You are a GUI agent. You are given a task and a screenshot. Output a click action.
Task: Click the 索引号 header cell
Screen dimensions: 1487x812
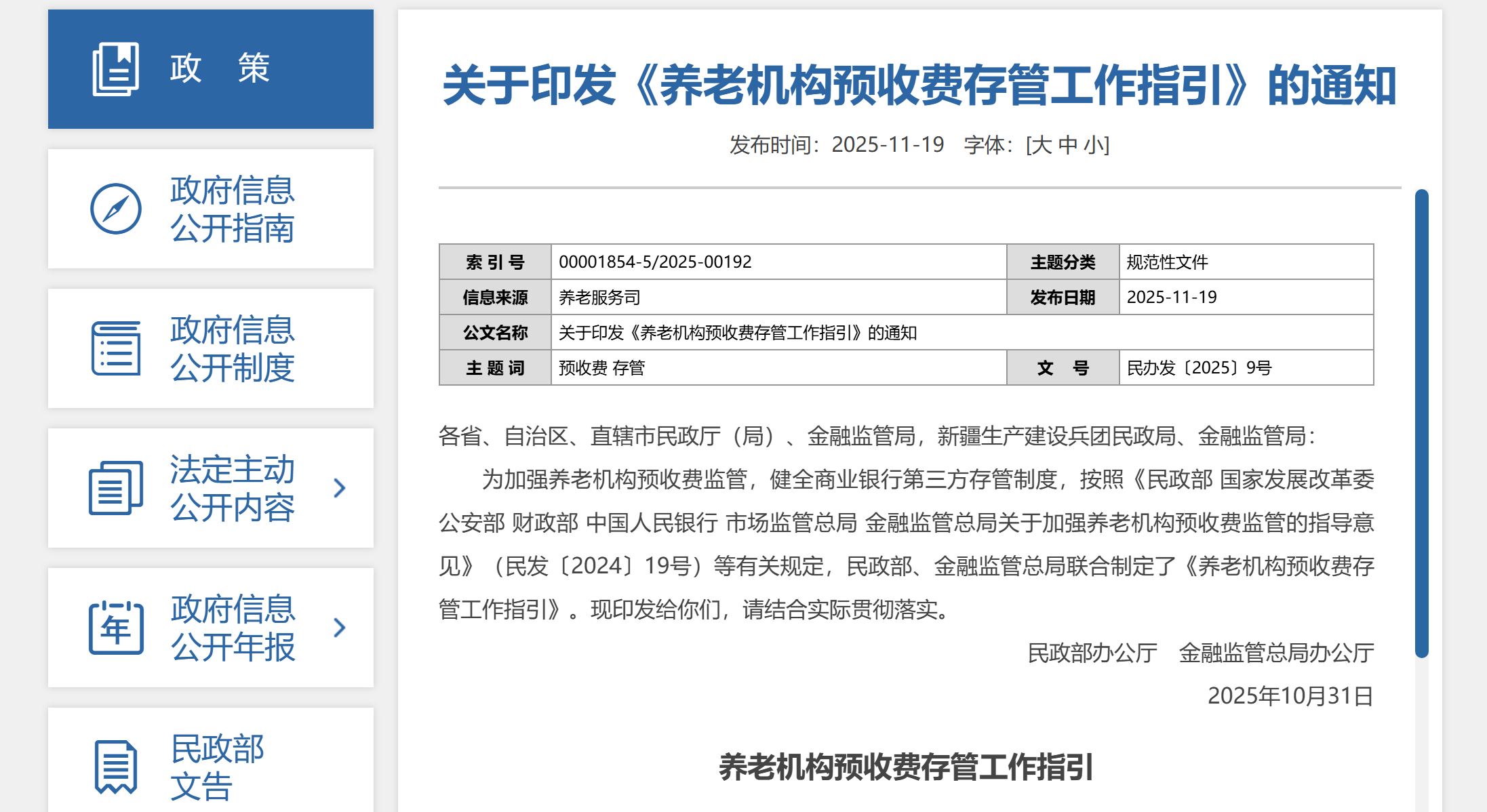(x=495, y=262)
